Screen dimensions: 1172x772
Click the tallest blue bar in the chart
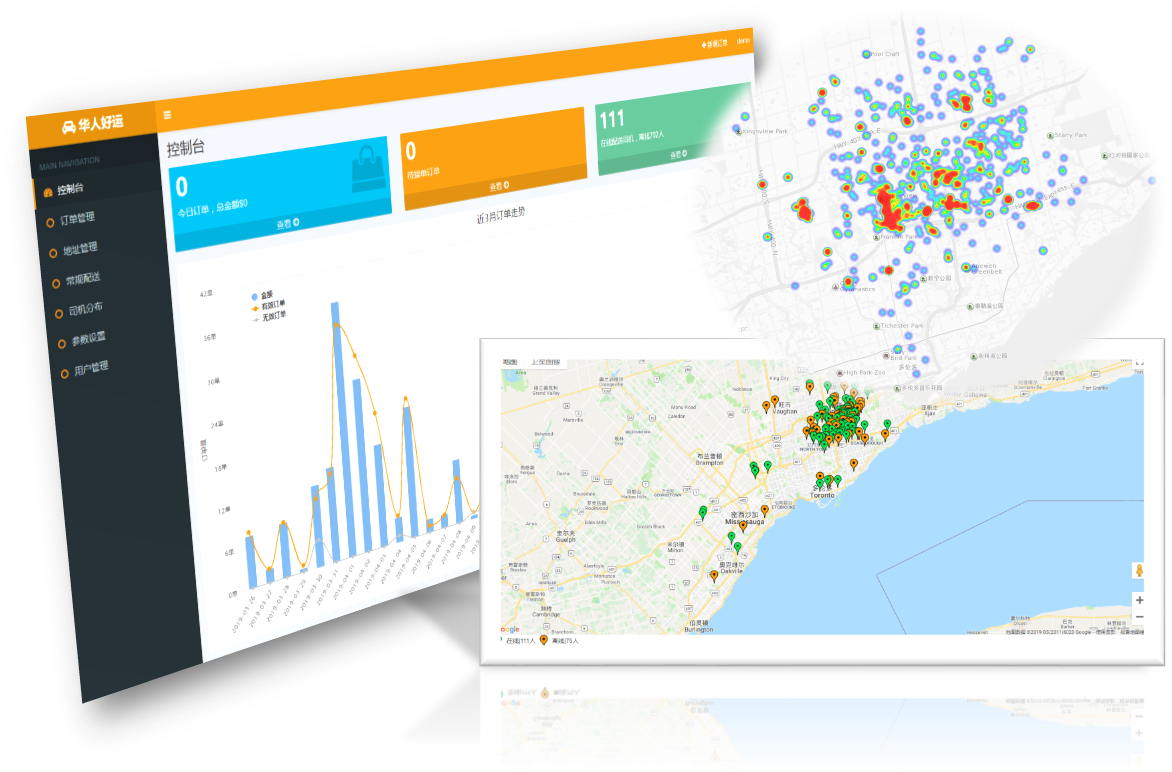344,431
